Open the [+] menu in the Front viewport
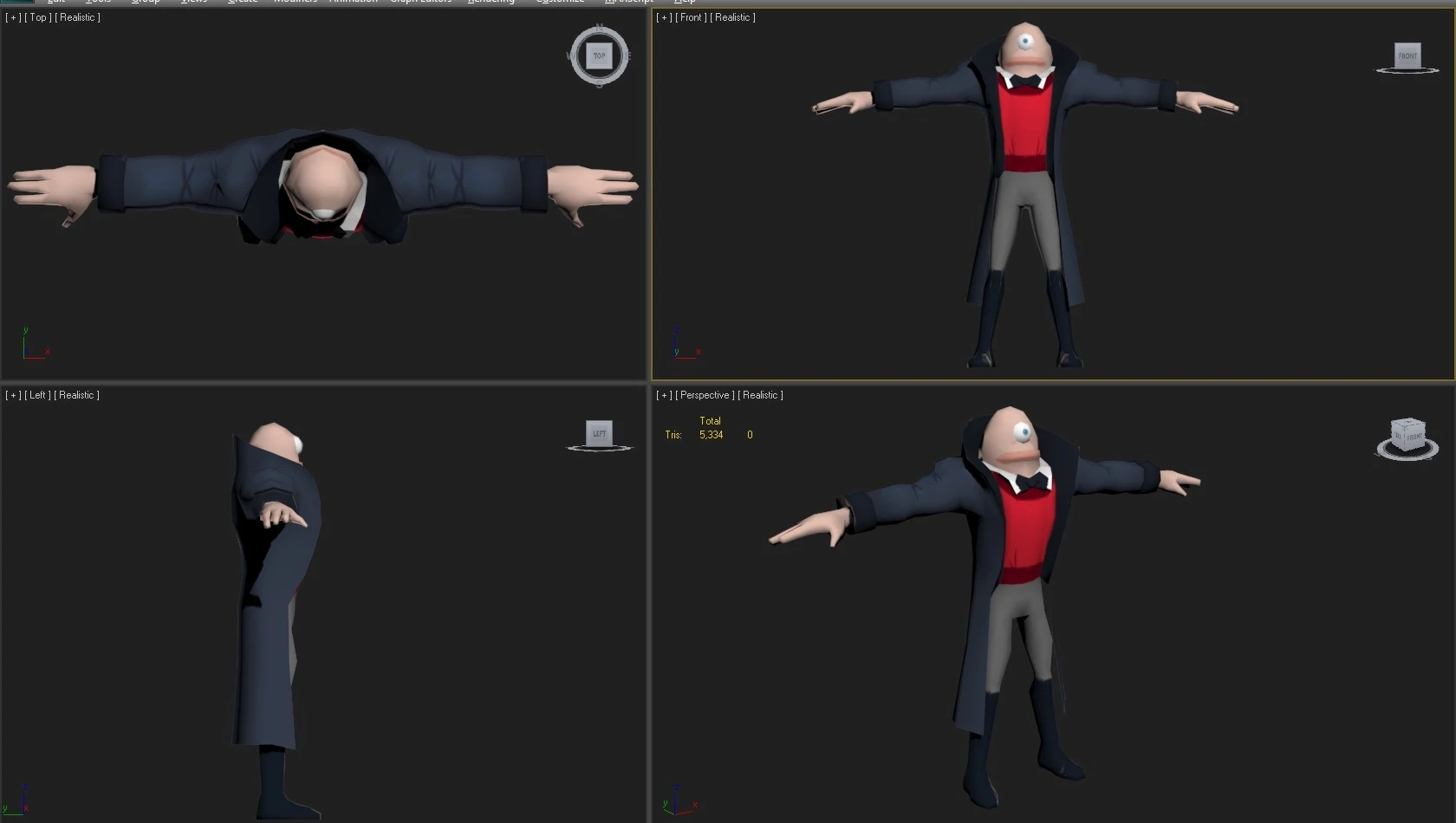1456x823 pixels. click(664, 17)
